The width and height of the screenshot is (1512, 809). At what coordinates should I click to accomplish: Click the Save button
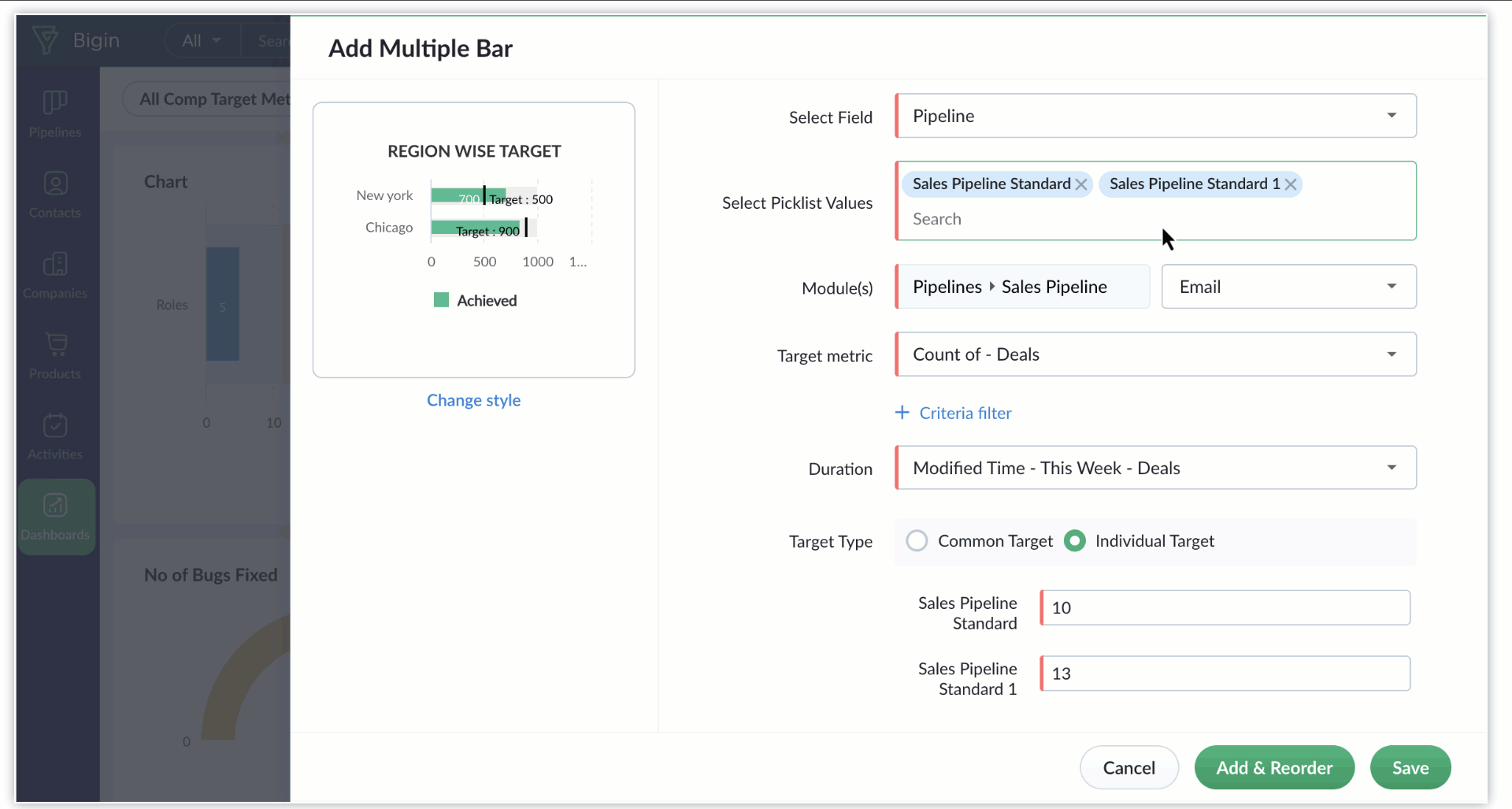click(1410, 768)
